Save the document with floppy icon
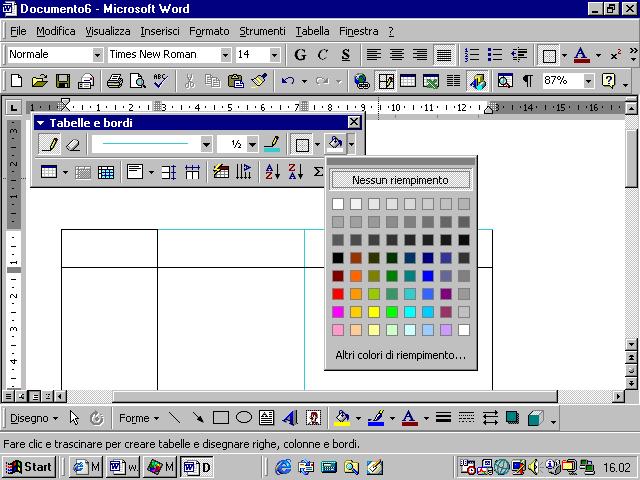Screen dimensions: 640x480 coord(62,81)
